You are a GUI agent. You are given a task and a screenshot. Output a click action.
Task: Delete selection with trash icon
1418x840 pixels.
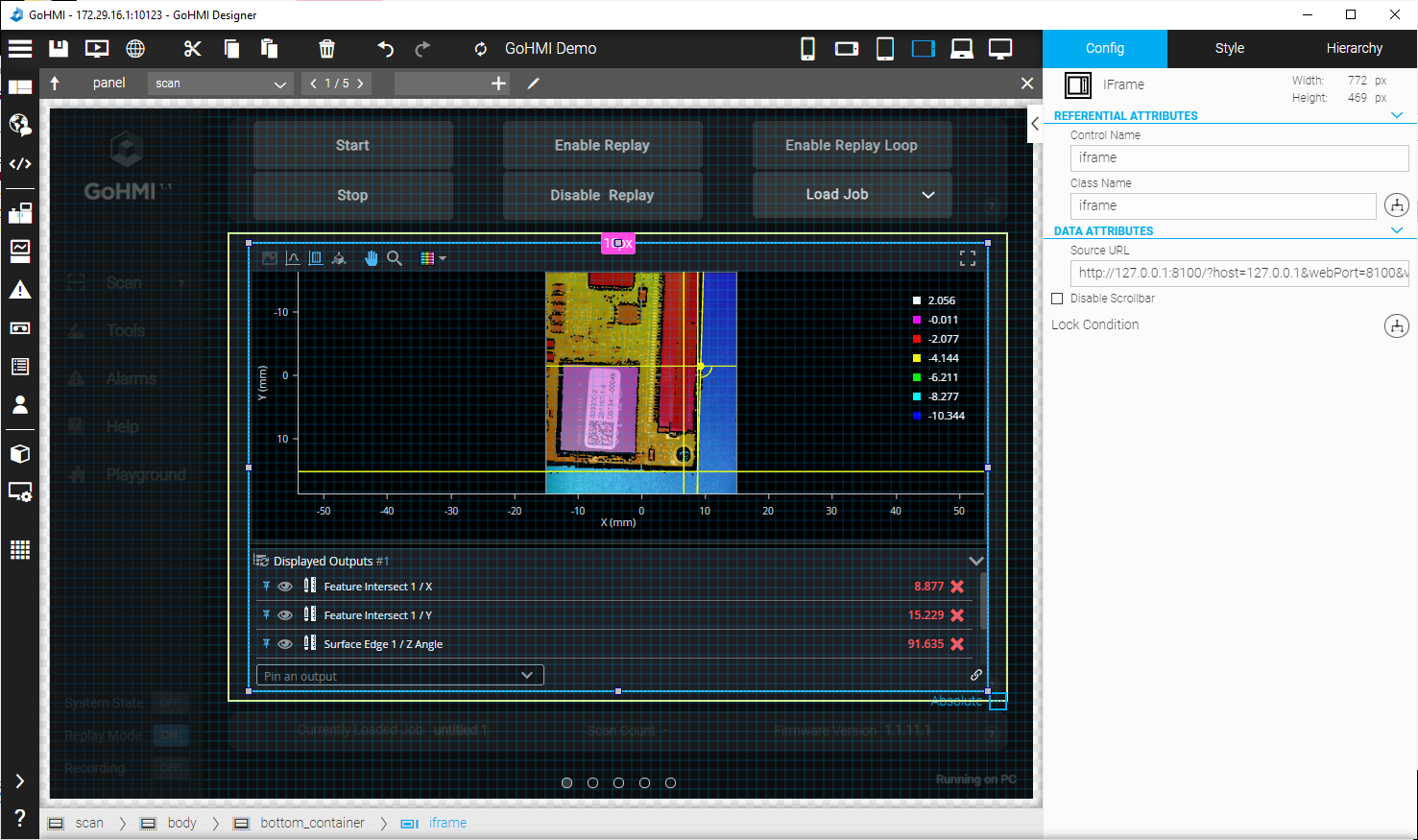[x=326, y=49]
